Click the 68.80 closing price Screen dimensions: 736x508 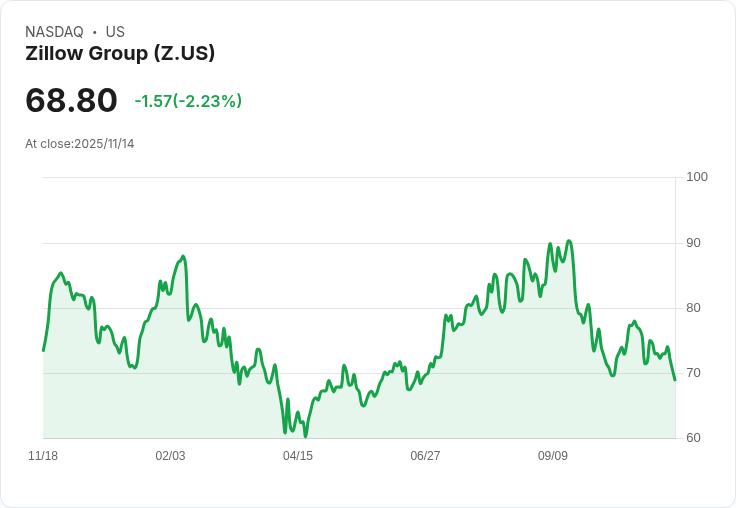(71, 100)
